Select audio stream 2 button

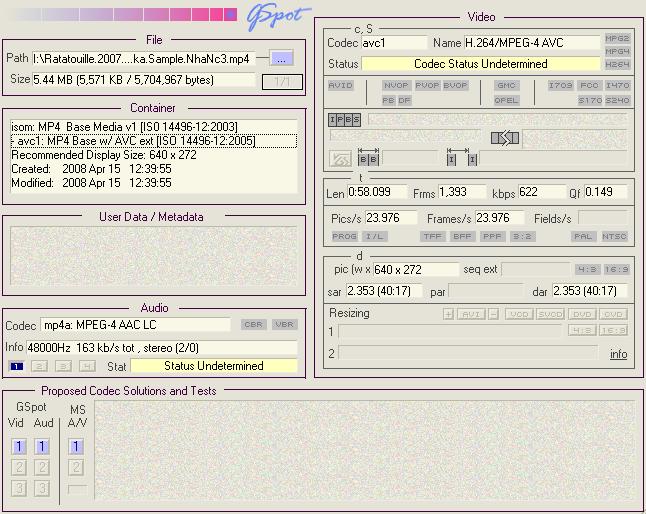coord(40,366)
